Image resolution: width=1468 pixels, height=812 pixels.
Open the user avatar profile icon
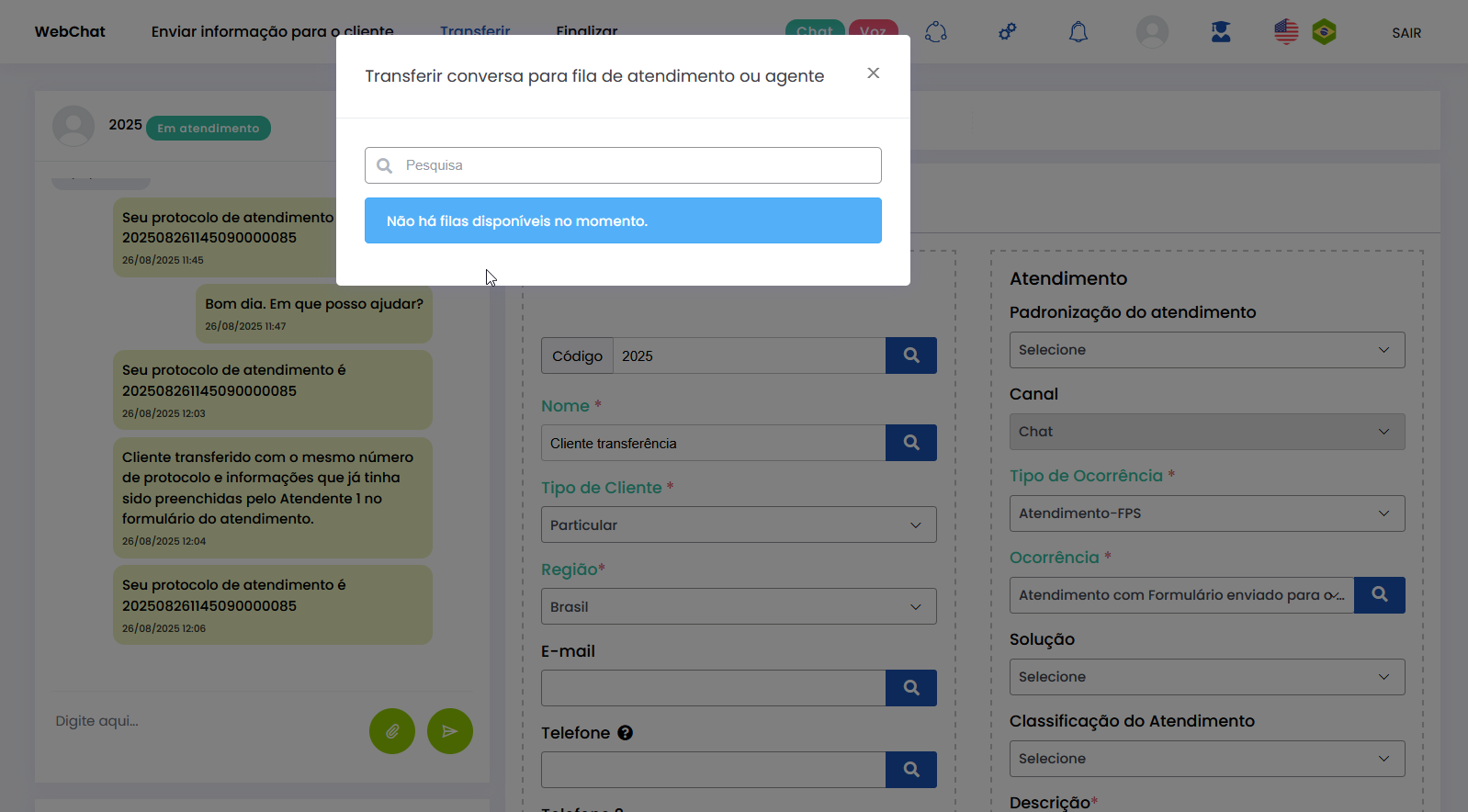click(x=1152, y=32)
